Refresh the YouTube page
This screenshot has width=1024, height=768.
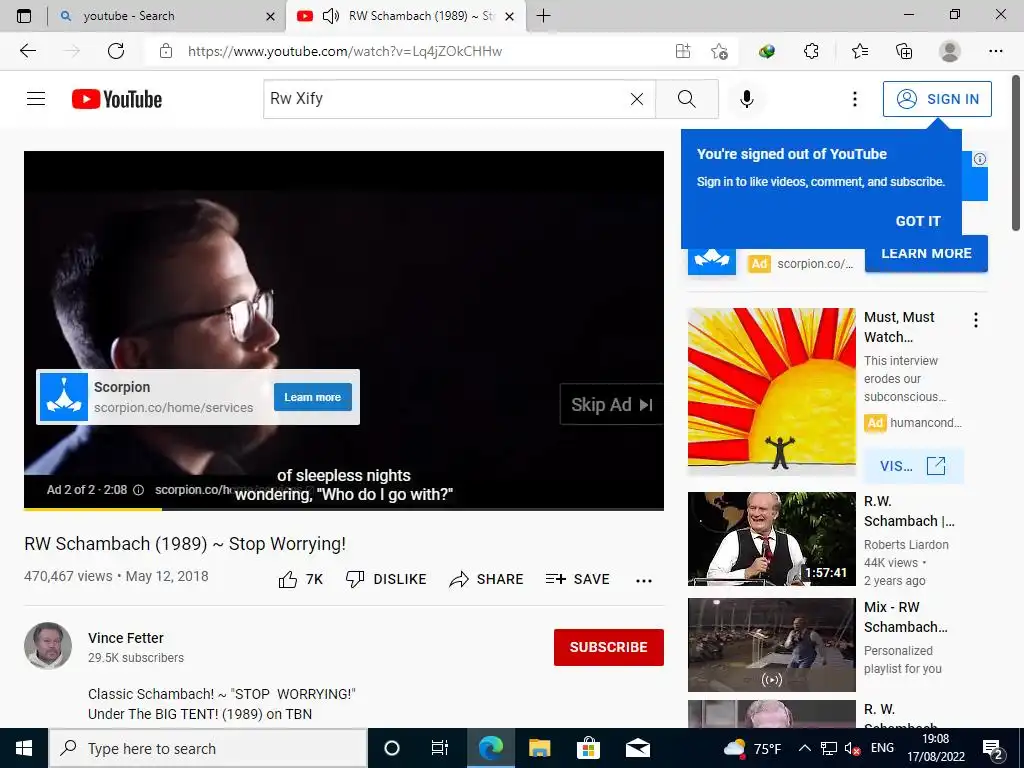tap(116, 51)
